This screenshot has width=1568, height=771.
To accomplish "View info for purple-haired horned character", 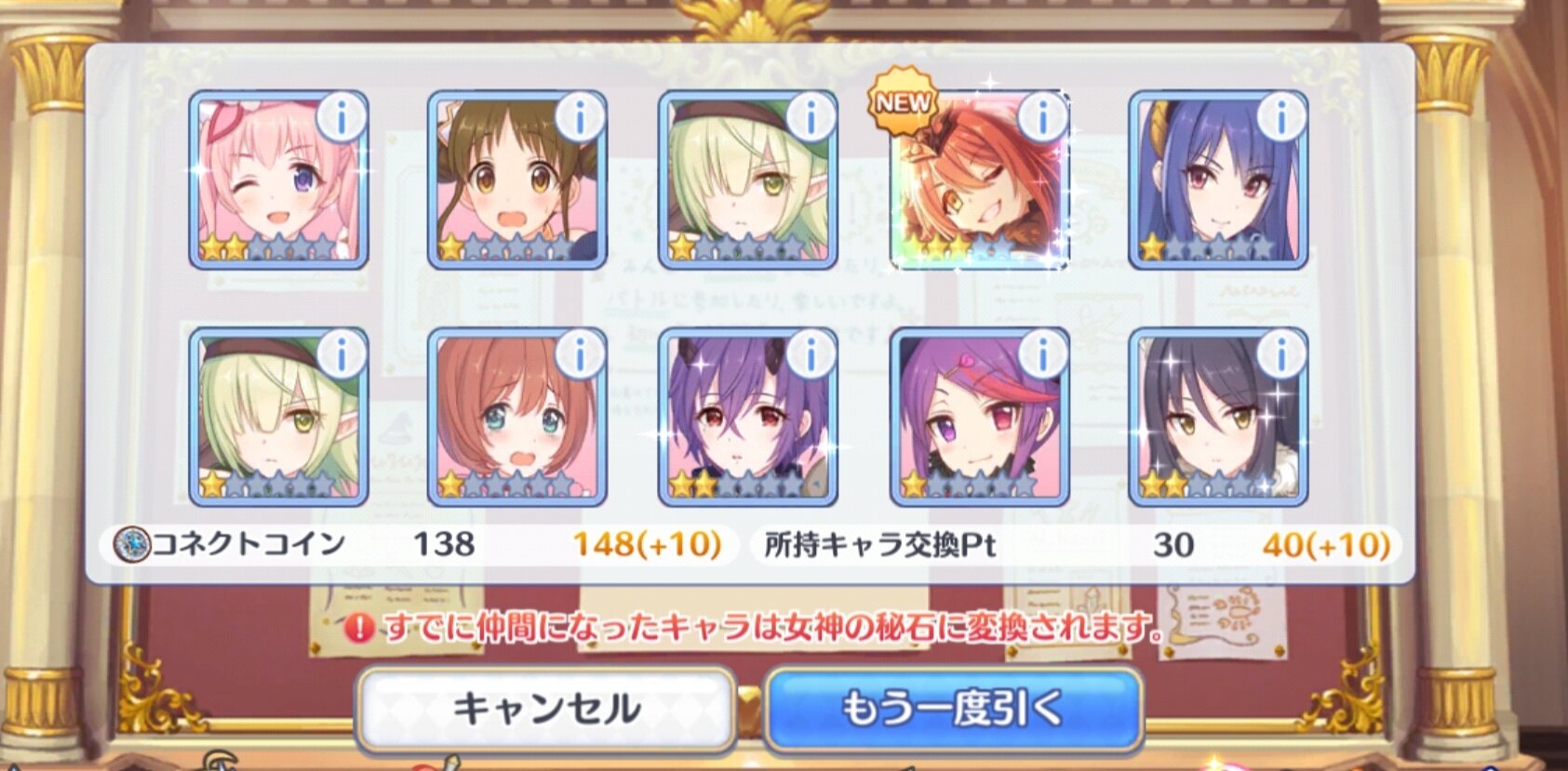I will (x=811, y=354).
